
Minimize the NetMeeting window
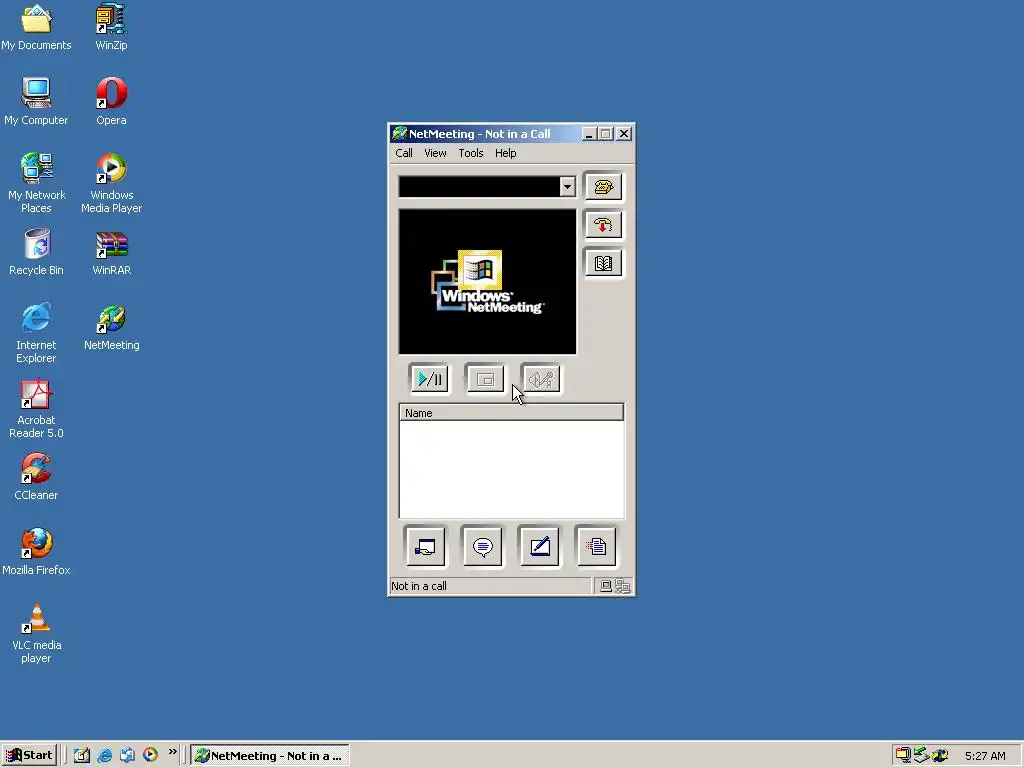click(588, 134)
